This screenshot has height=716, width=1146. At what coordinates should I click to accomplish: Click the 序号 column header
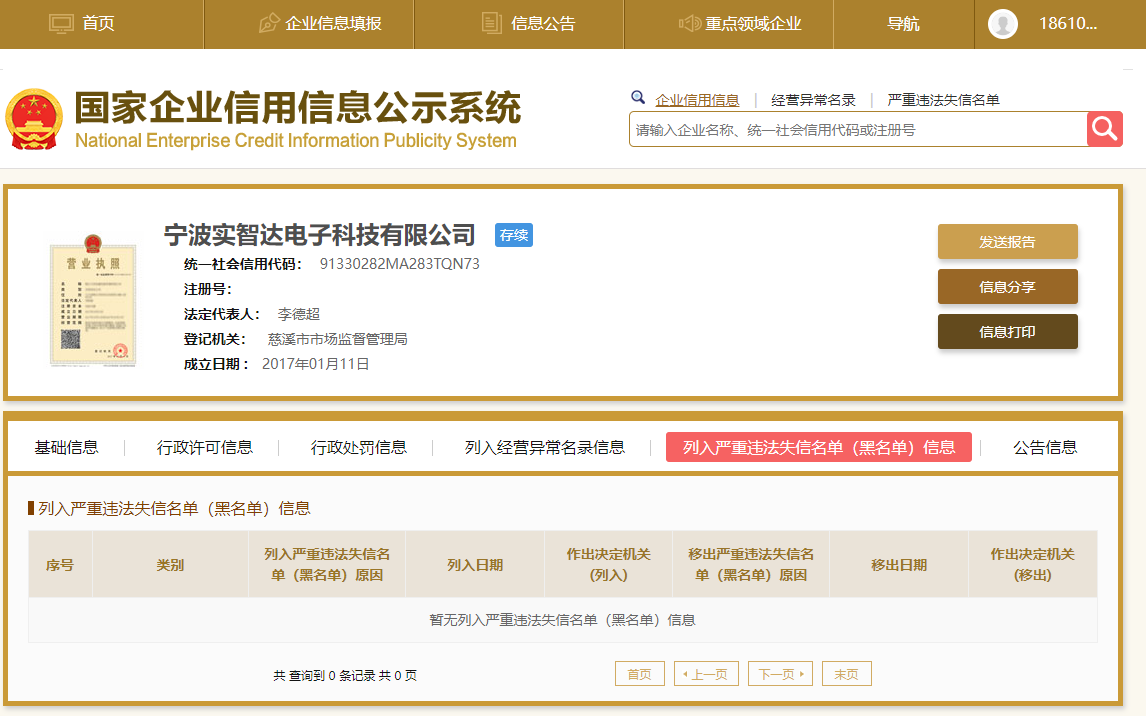60,565
